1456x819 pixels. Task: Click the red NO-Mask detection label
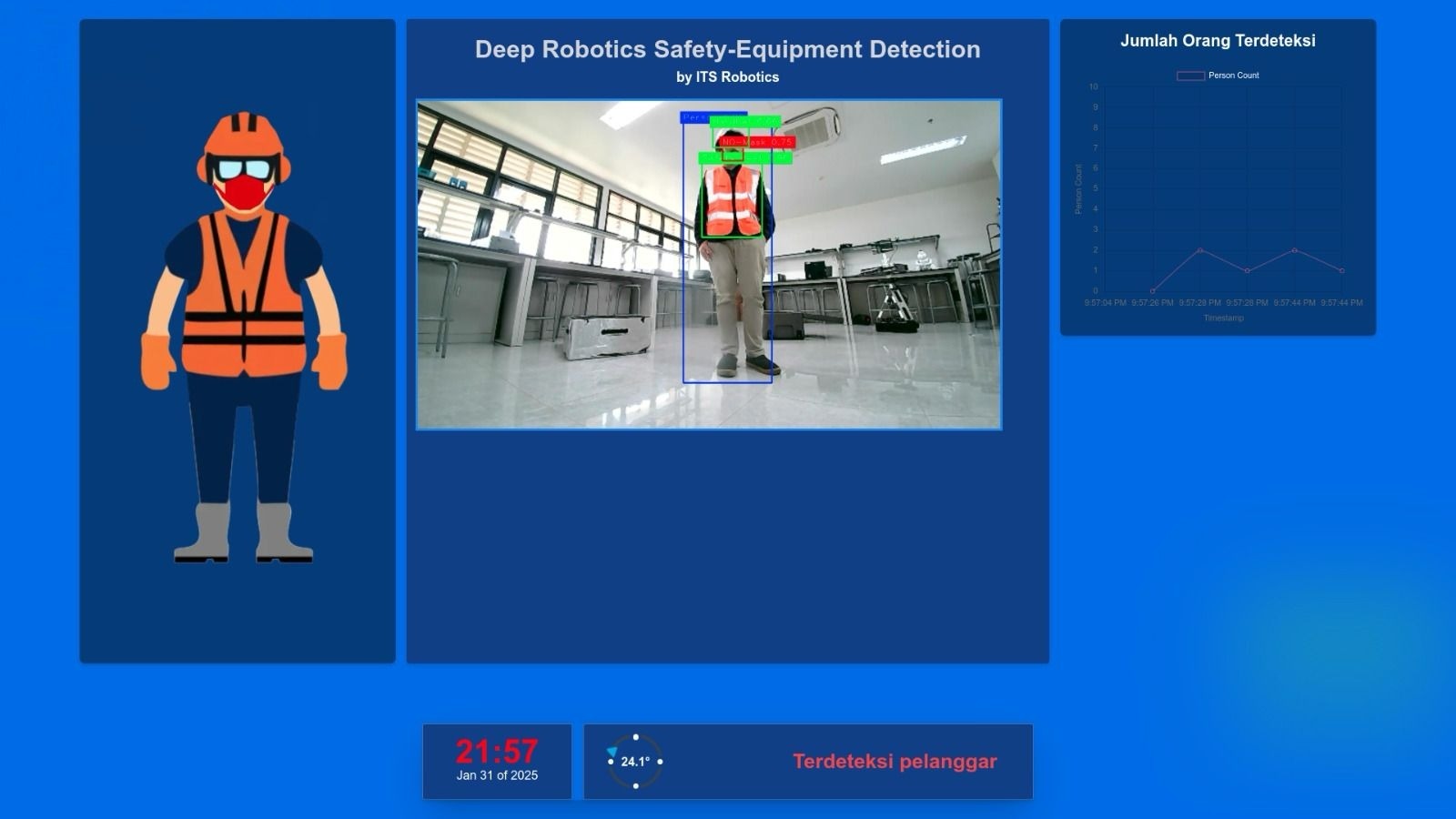coord(756,142)
